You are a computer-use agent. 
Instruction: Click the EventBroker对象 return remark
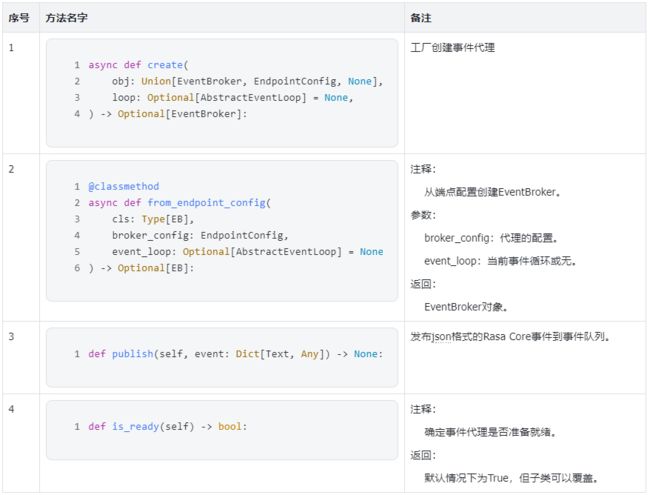coord(466,307)
